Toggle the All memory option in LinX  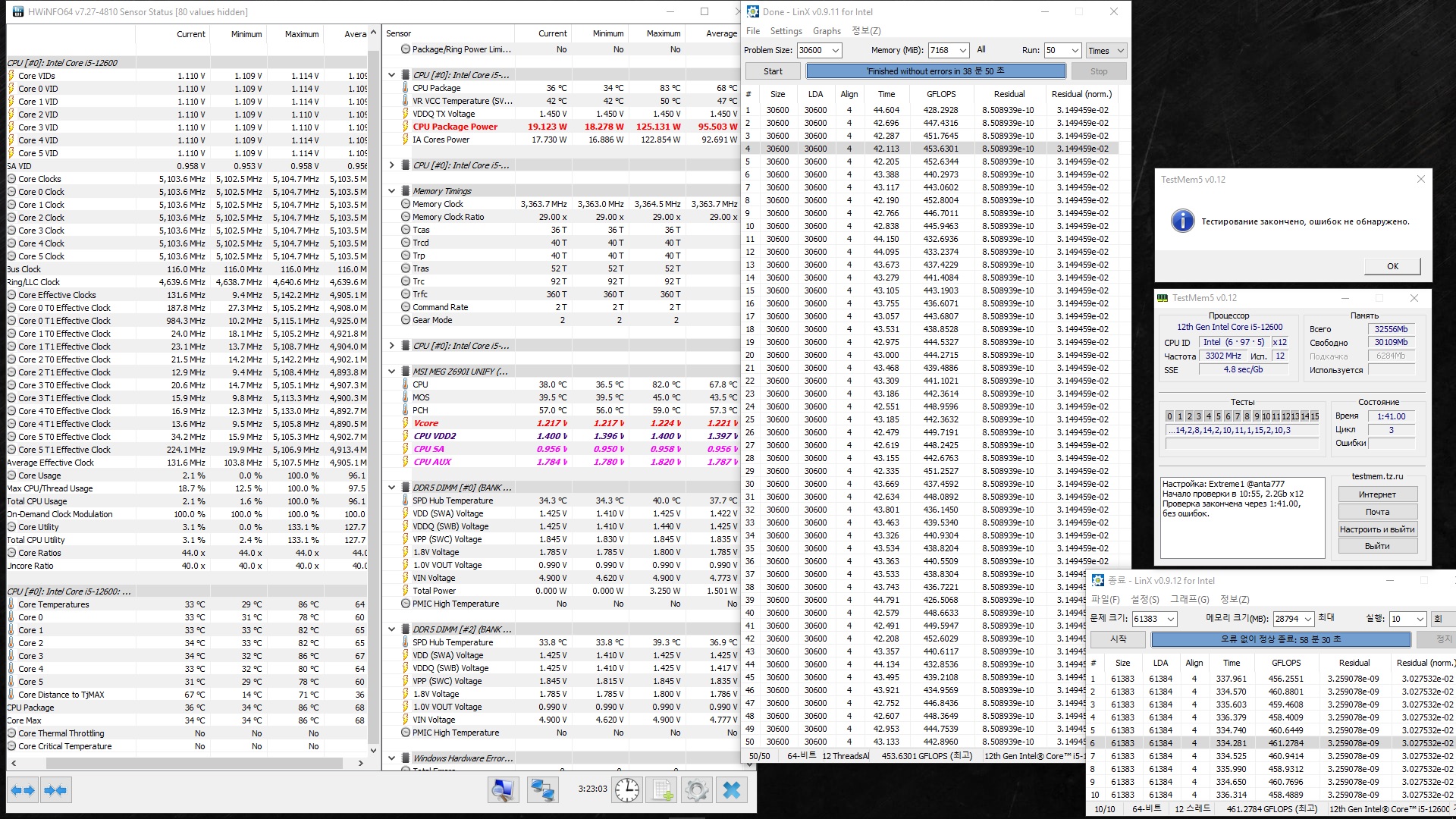coord(981,50)
